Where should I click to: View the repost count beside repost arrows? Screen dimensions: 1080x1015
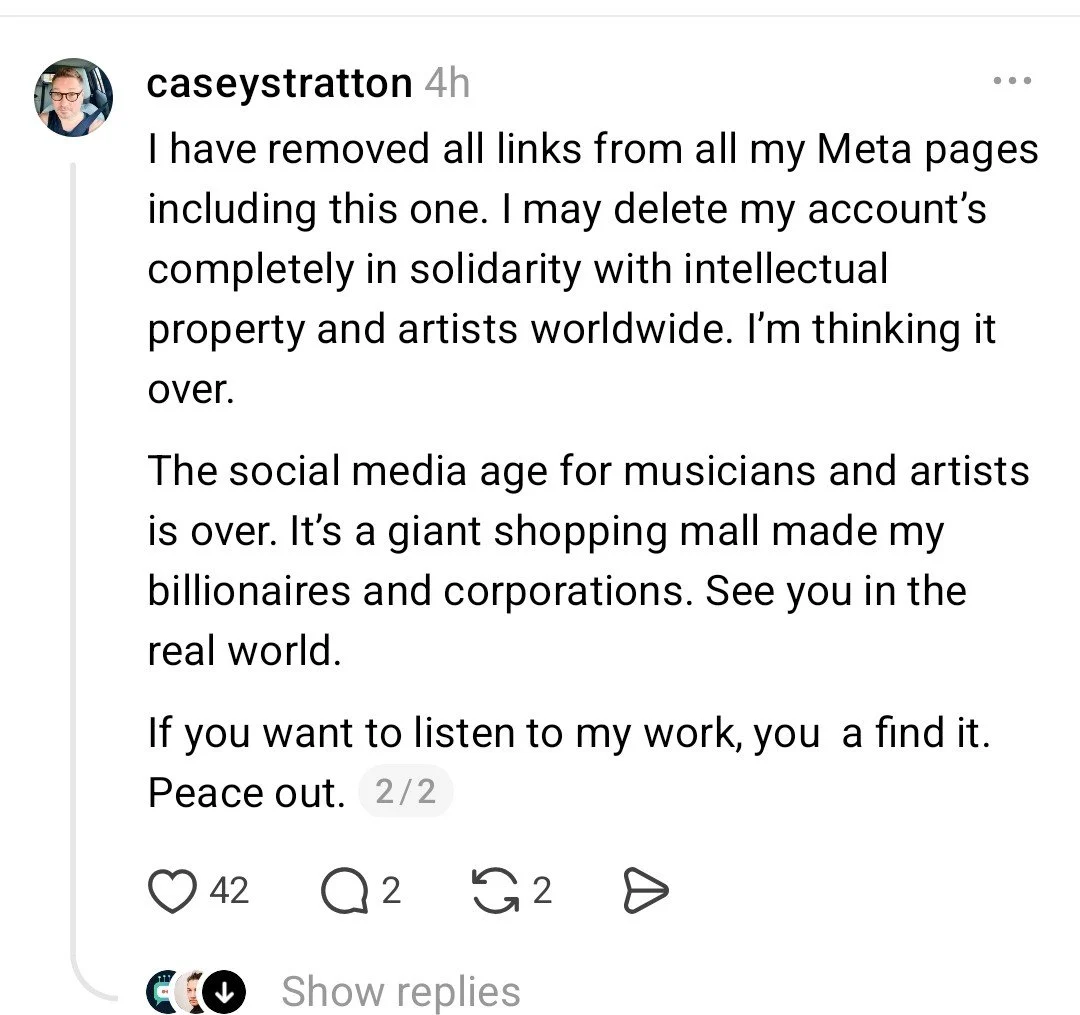[542, 891]
